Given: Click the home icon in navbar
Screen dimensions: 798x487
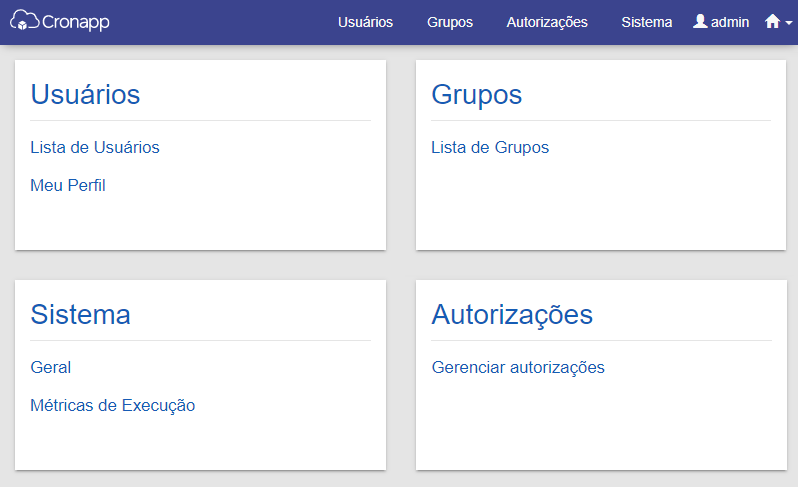Looking at the screenshot, I should coord(773,21).
